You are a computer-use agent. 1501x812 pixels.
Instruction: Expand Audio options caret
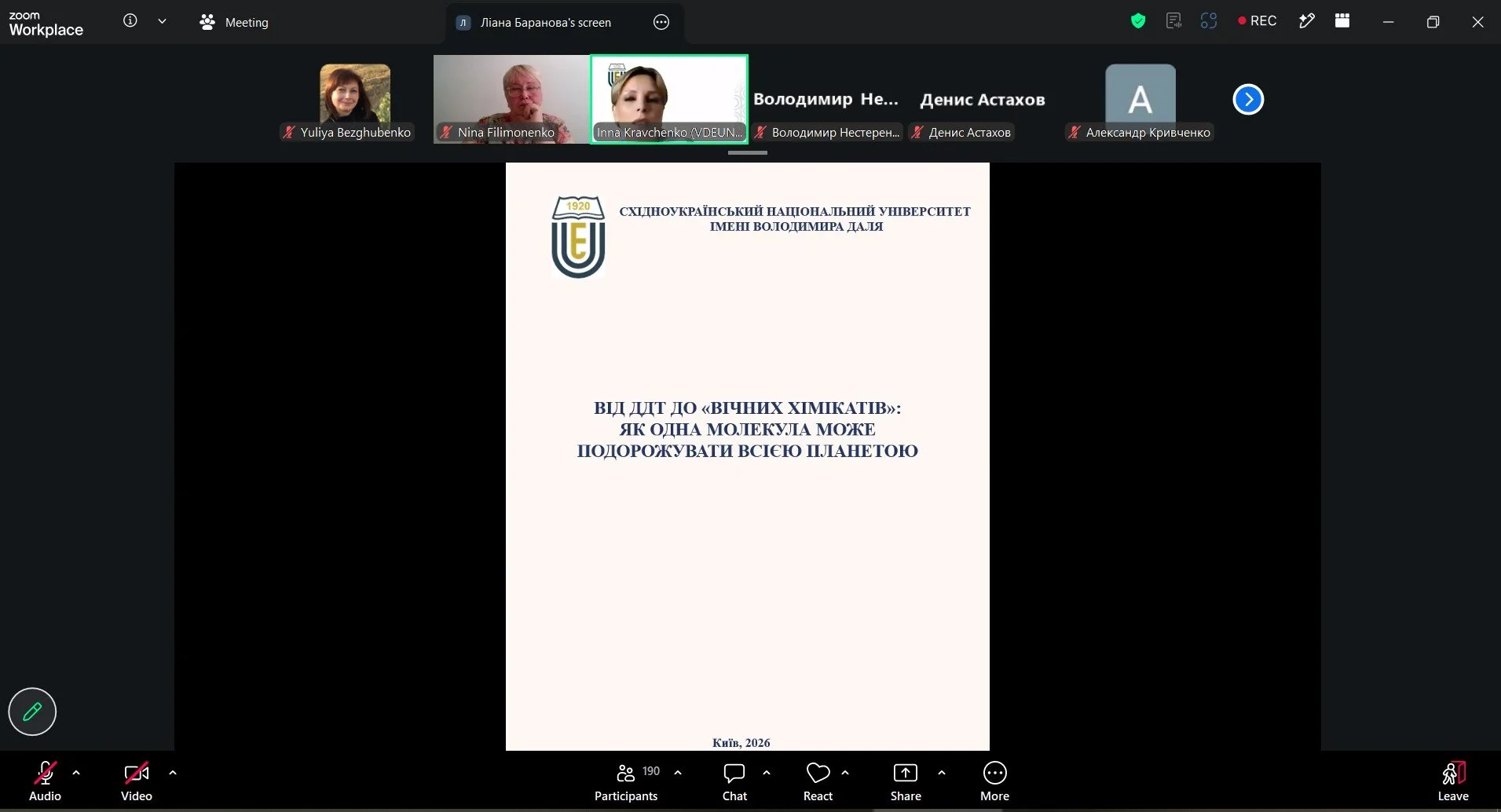point(76,773)
